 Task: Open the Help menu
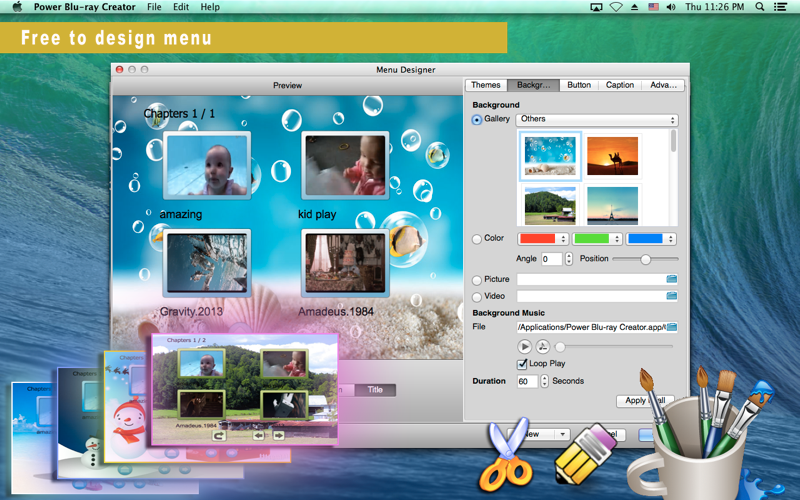point(210,7)
